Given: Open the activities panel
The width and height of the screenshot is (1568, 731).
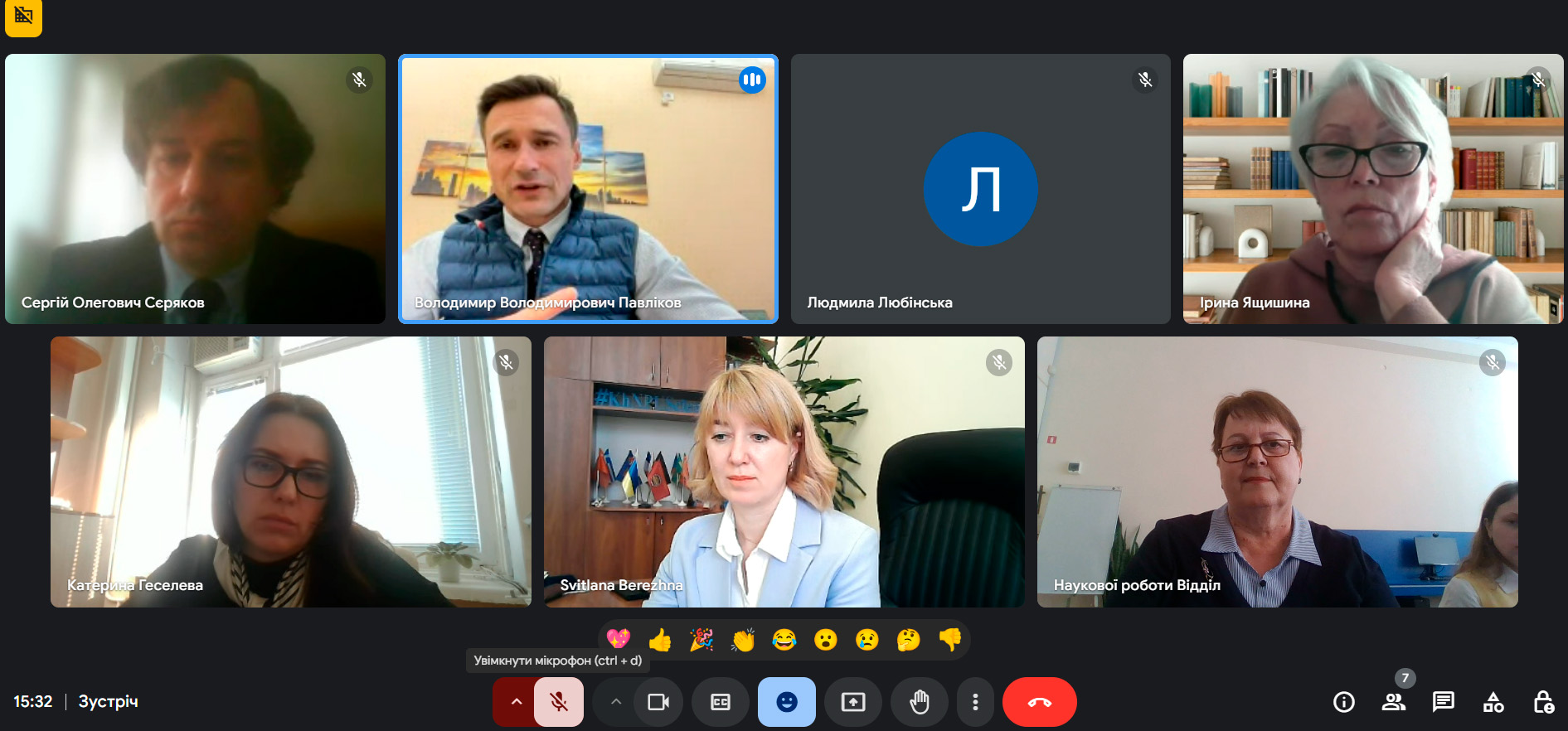Looking at the screenshot, I should 1493,702.
